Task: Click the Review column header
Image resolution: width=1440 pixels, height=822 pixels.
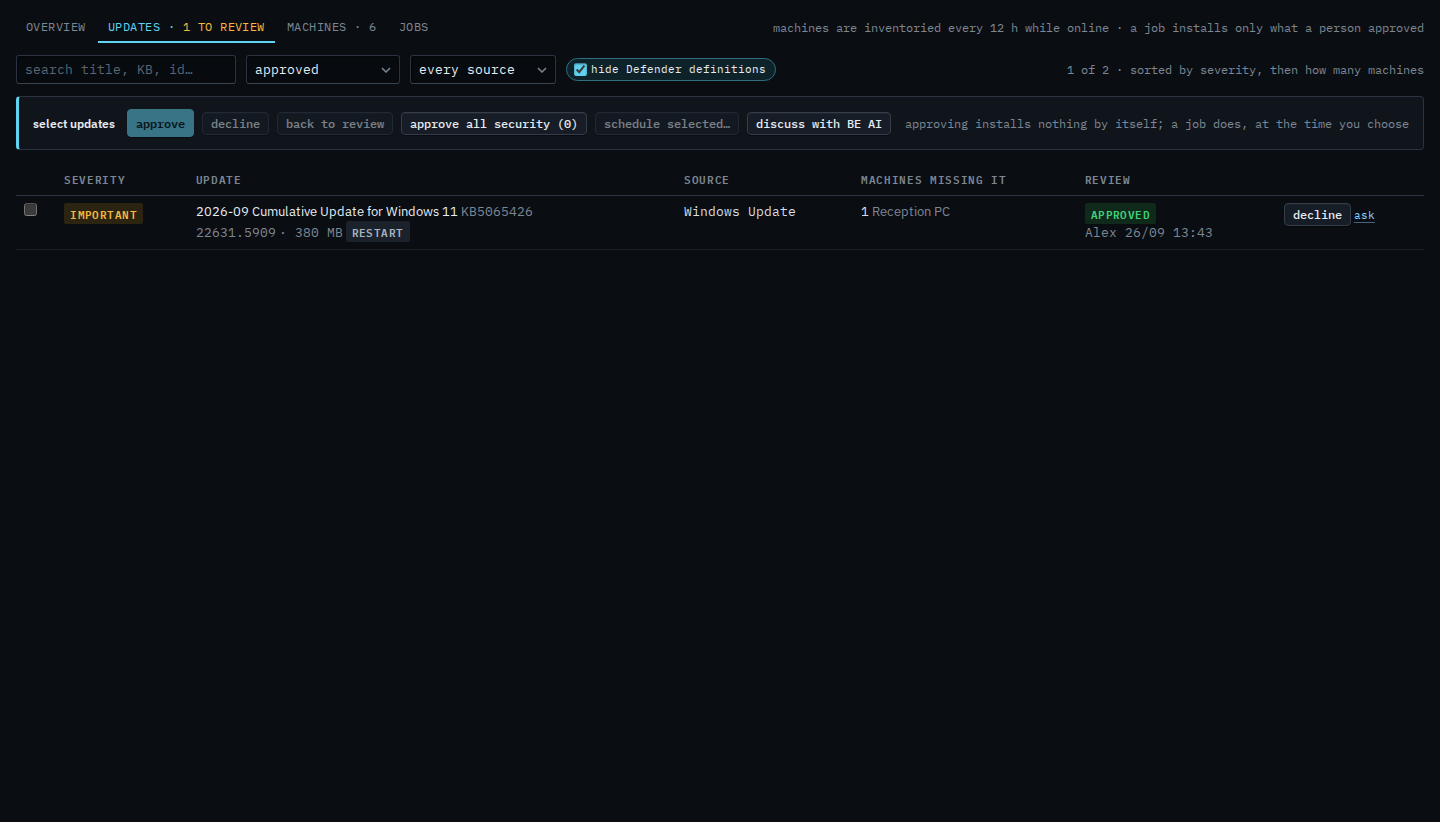Action: pyautogui.click(x=1107, y=180)
